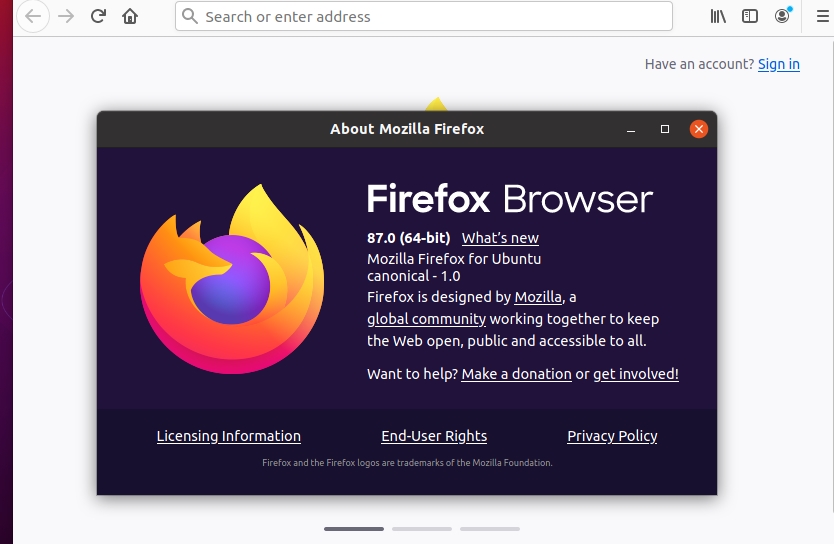Screen dimensions: 834x544
Task: Open the Firefox home page icon
Action: pos(130,16)
